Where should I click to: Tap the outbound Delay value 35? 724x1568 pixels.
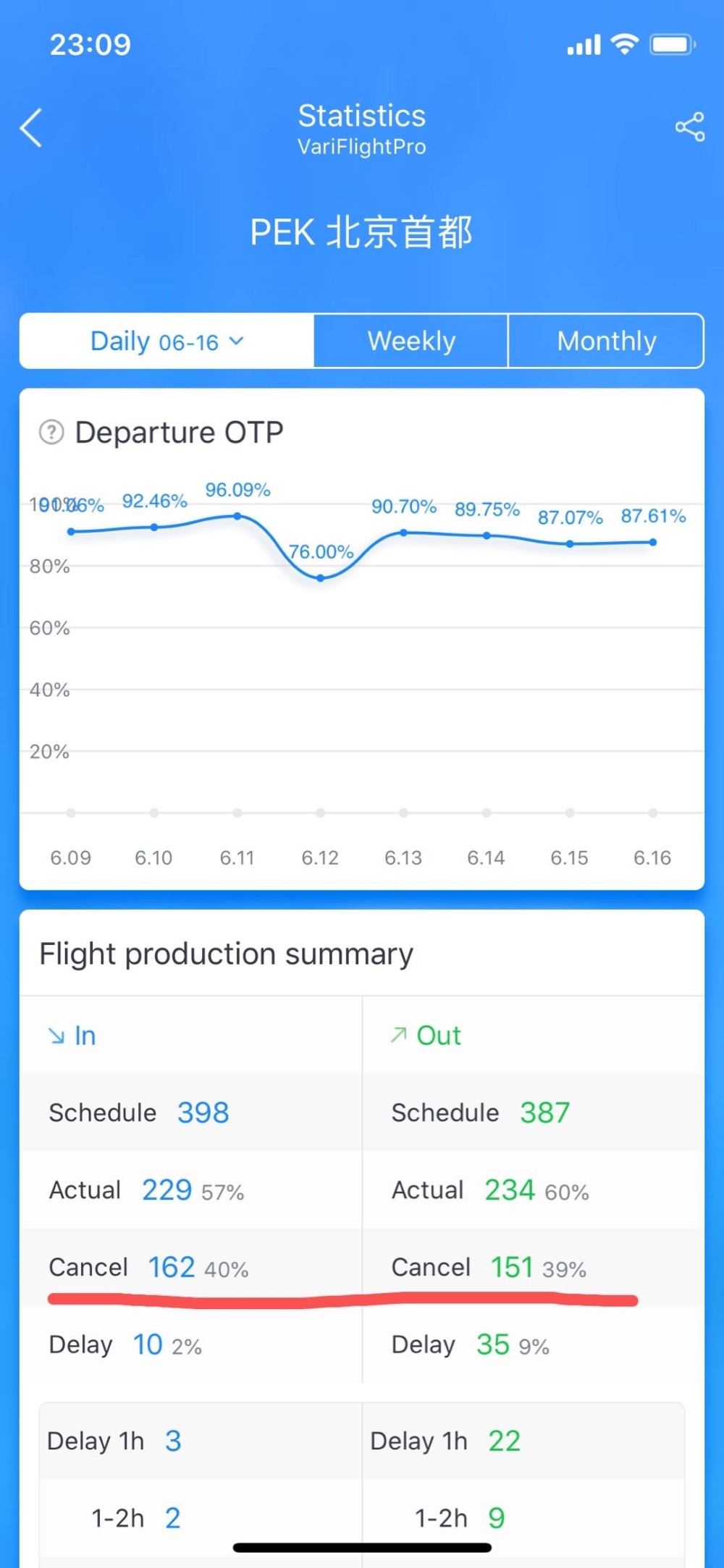[493, 1344]
